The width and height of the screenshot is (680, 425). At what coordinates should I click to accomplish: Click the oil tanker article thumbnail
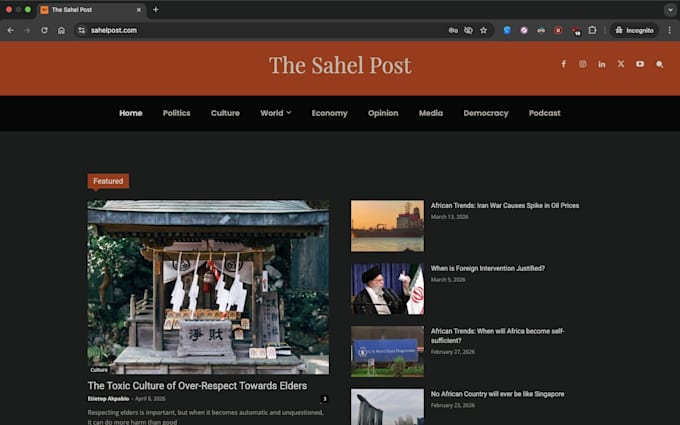pos(387,226)
